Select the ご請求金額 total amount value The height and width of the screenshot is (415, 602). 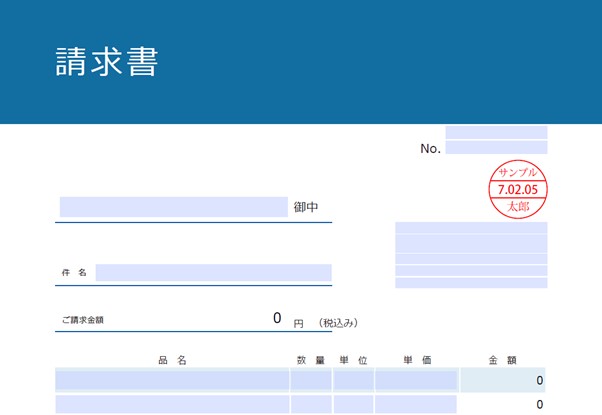pos(277,319)
